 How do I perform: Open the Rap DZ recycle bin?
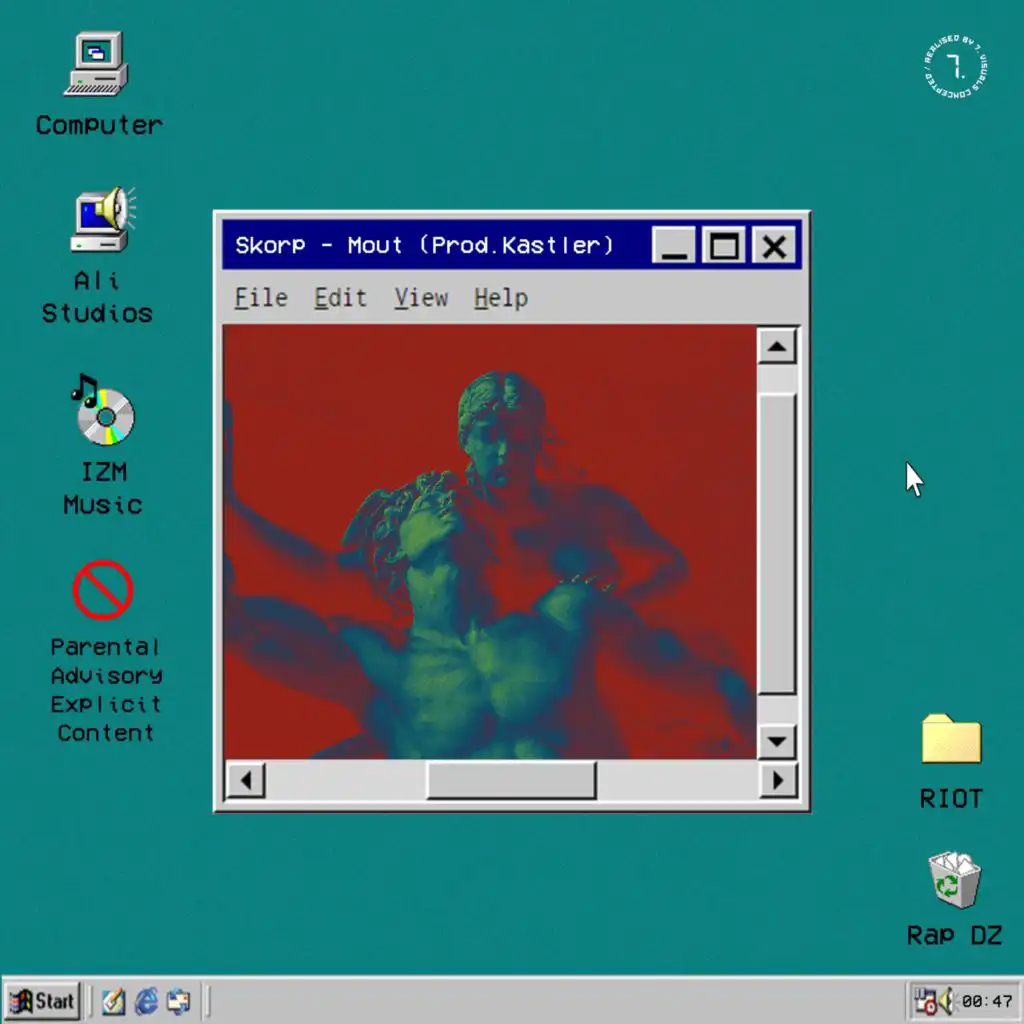pyautogui.click(x=954, y=880)
